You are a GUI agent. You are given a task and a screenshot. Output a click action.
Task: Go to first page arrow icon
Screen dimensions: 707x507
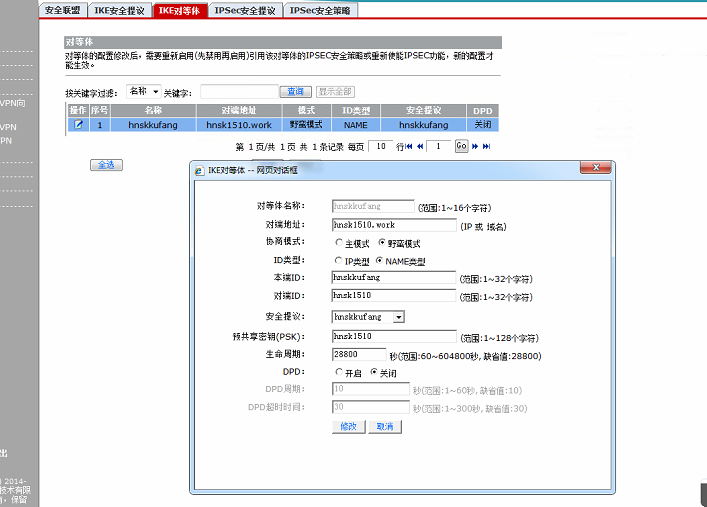(409, 146)
